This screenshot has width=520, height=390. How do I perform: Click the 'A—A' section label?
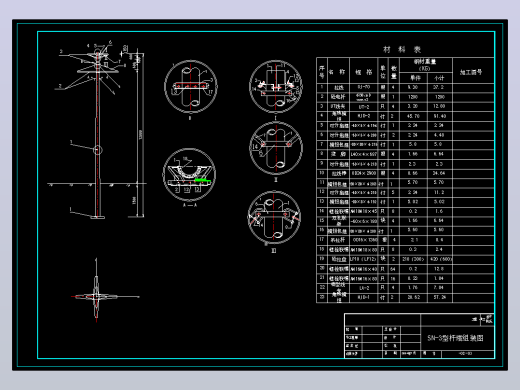(x=190, y=205)
